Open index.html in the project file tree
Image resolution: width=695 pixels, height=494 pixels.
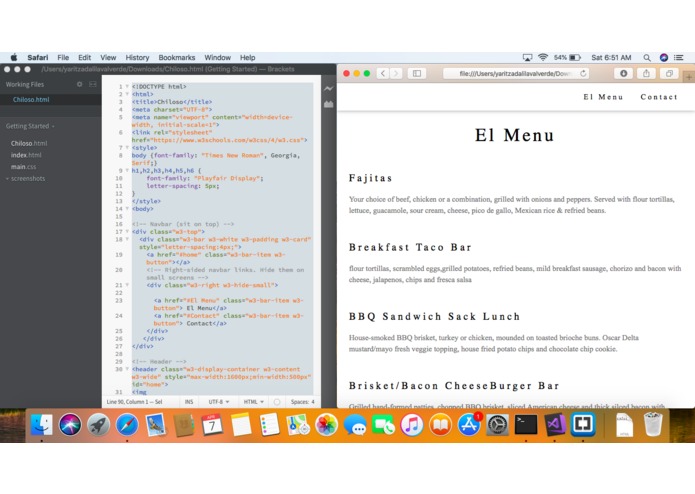[x=26, y=155]
